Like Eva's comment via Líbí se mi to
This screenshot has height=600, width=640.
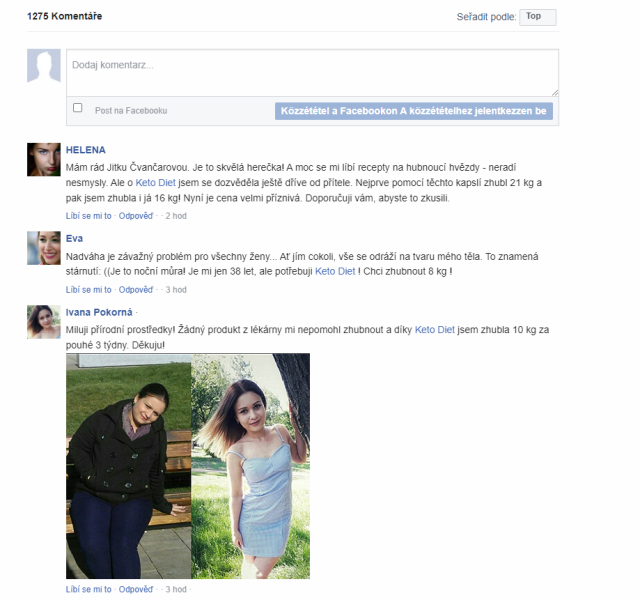click(89, 290)
